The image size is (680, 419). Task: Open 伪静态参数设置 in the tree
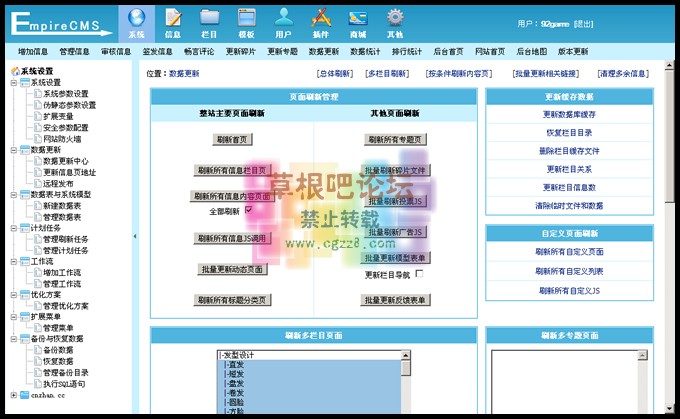tap(69, 105)
